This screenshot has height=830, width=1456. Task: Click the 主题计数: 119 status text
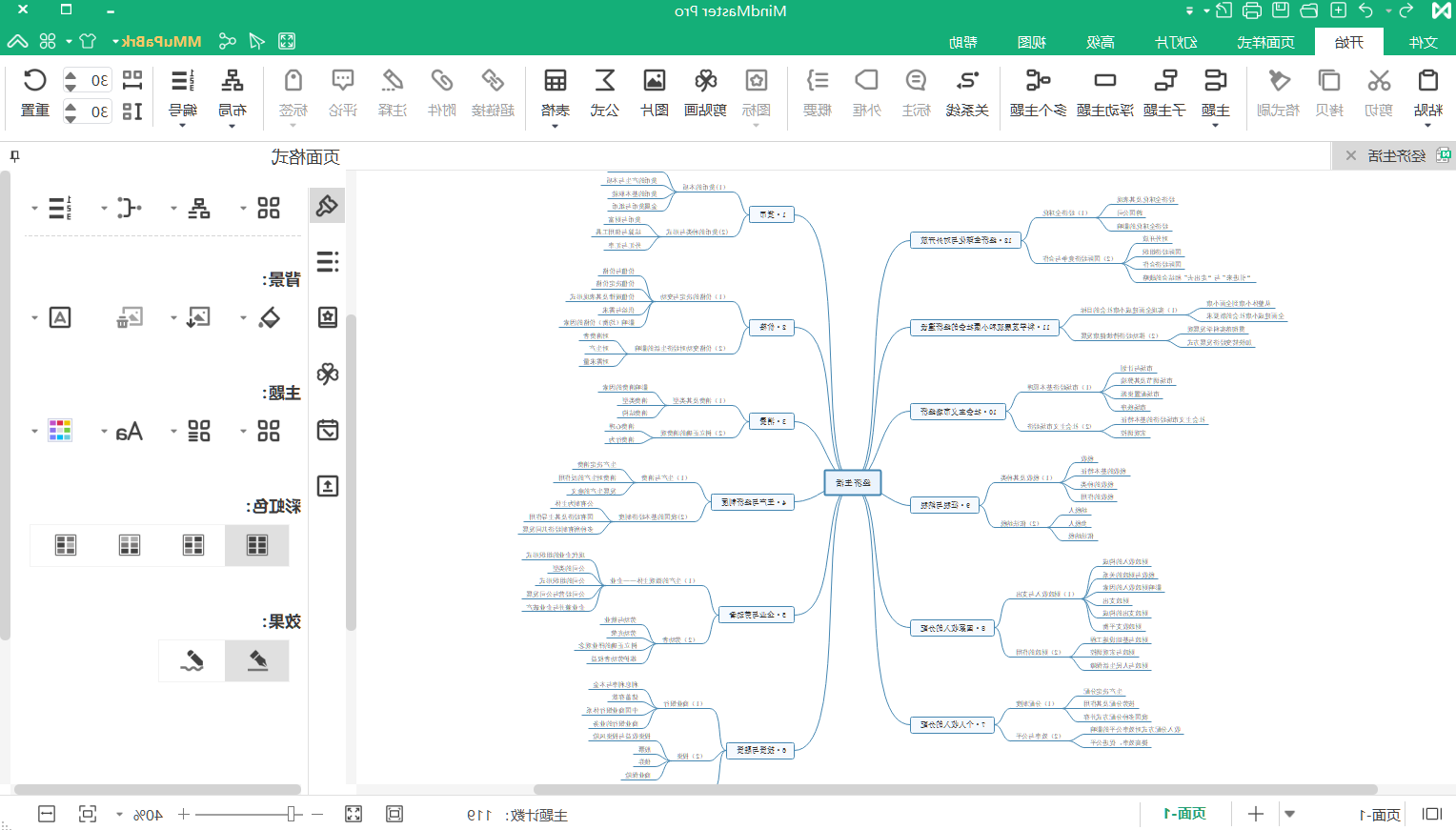click(517, 815)
